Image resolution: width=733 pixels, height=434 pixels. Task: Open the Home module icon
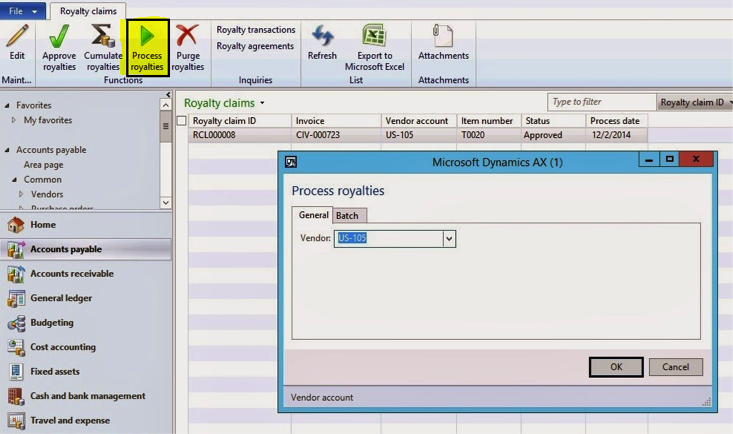tap(16, 224)
